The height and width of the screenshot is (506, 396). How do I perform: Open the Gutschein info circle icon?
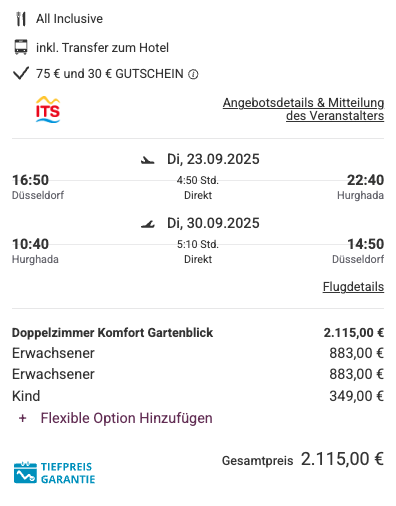(193, 74)
